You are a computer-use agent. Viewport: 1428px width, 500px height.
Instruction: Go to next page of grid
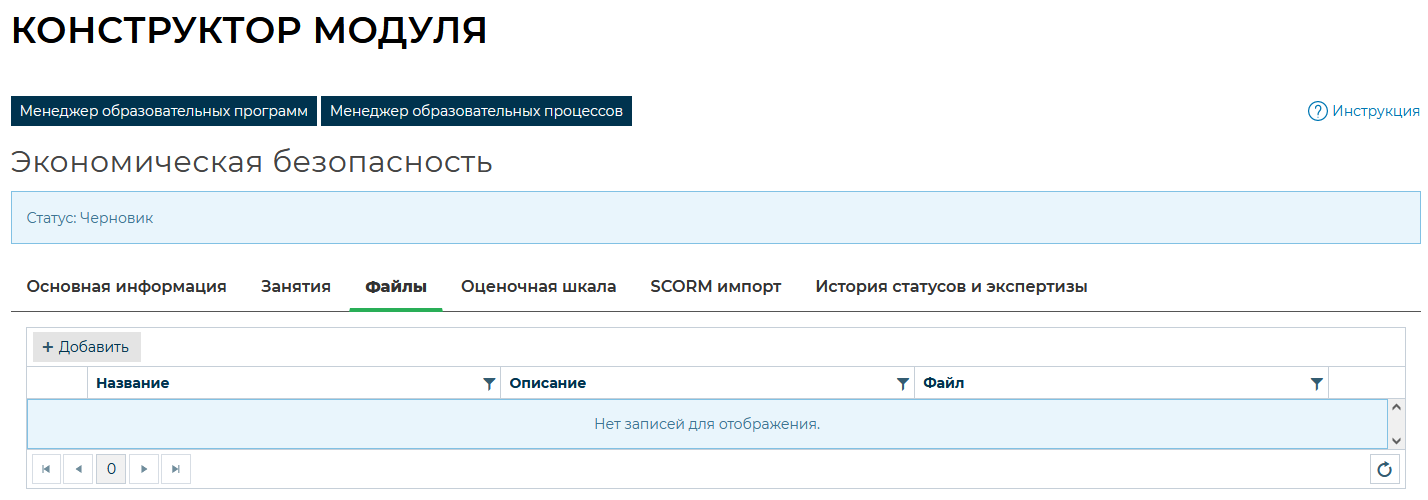pyautogui.click(x=144, y=469)
